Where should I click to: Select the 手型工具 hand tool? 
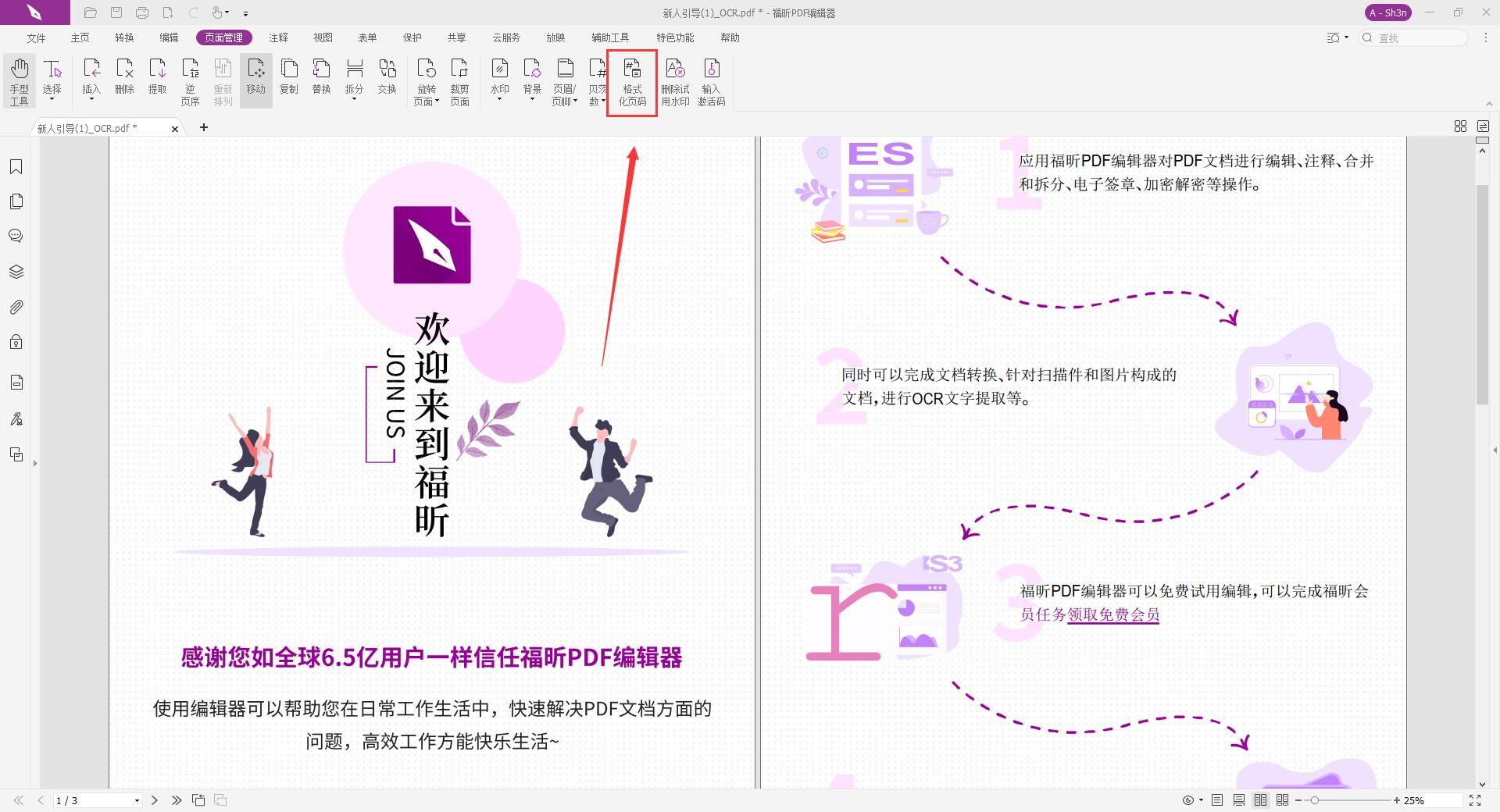pos(19,80)
